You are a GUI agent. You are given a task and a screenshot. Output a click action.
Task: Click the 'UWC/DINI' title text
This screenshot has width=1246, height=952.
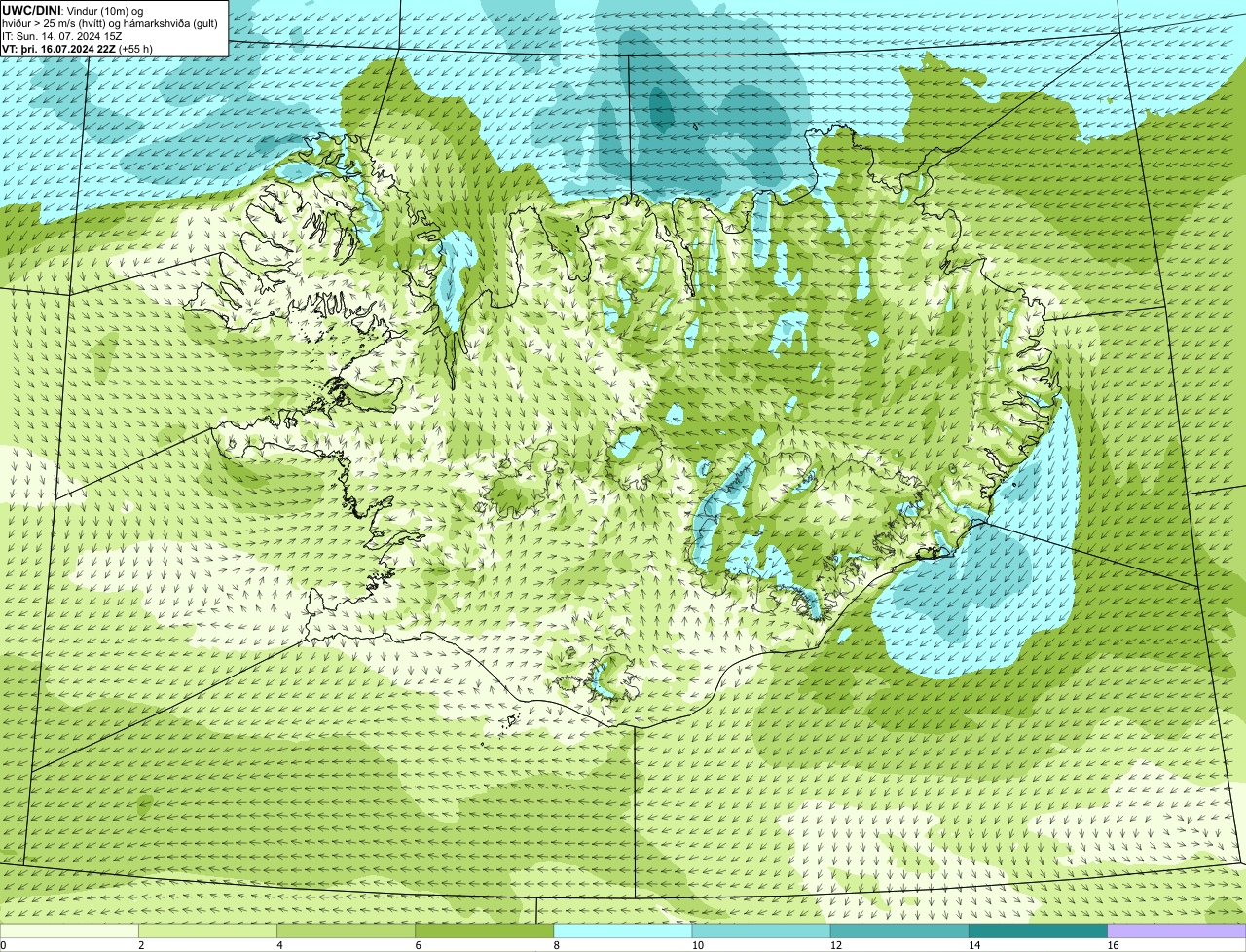click(30, 10)
